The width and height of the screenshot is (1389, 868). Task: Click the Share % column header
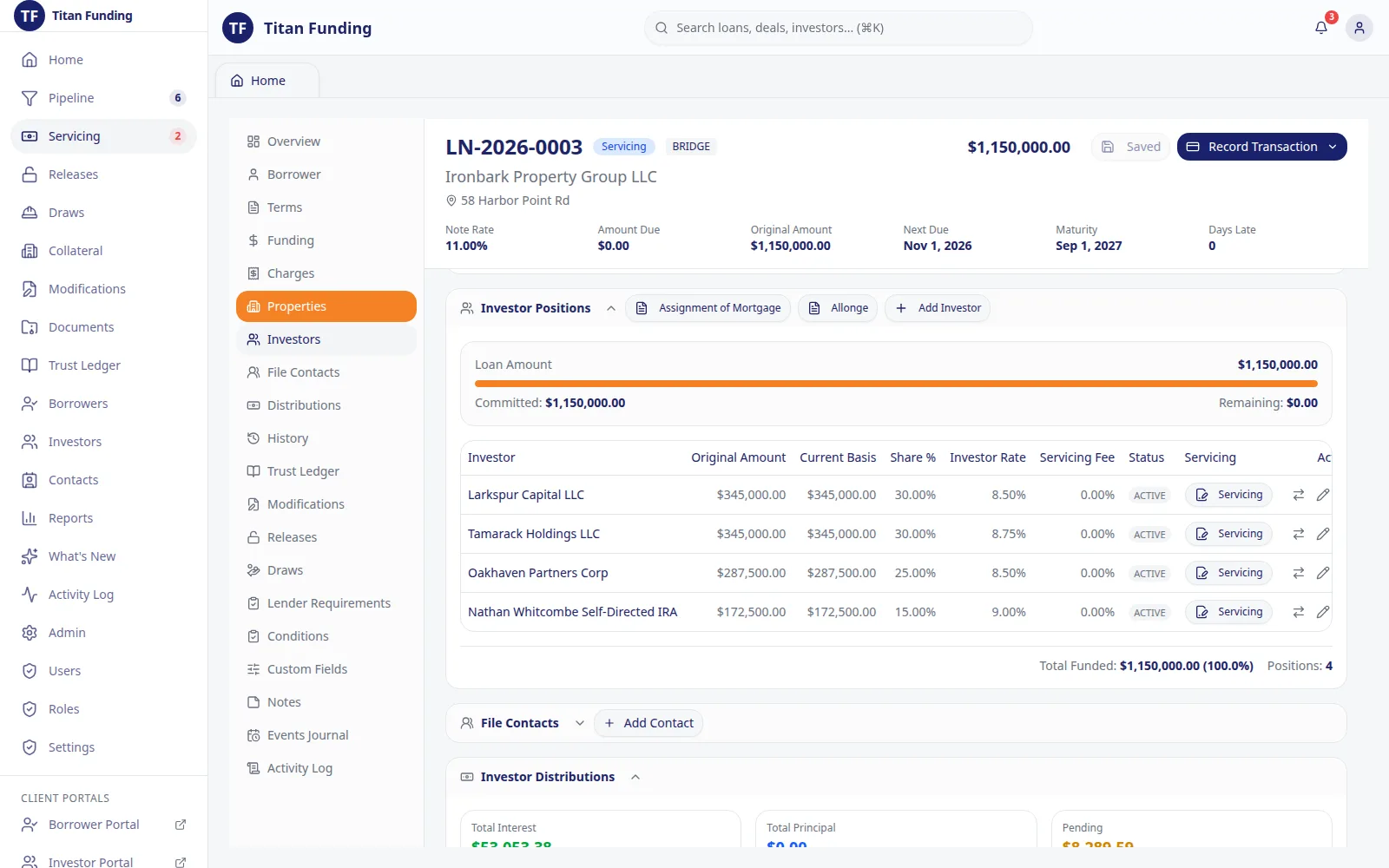click(912, 457)
